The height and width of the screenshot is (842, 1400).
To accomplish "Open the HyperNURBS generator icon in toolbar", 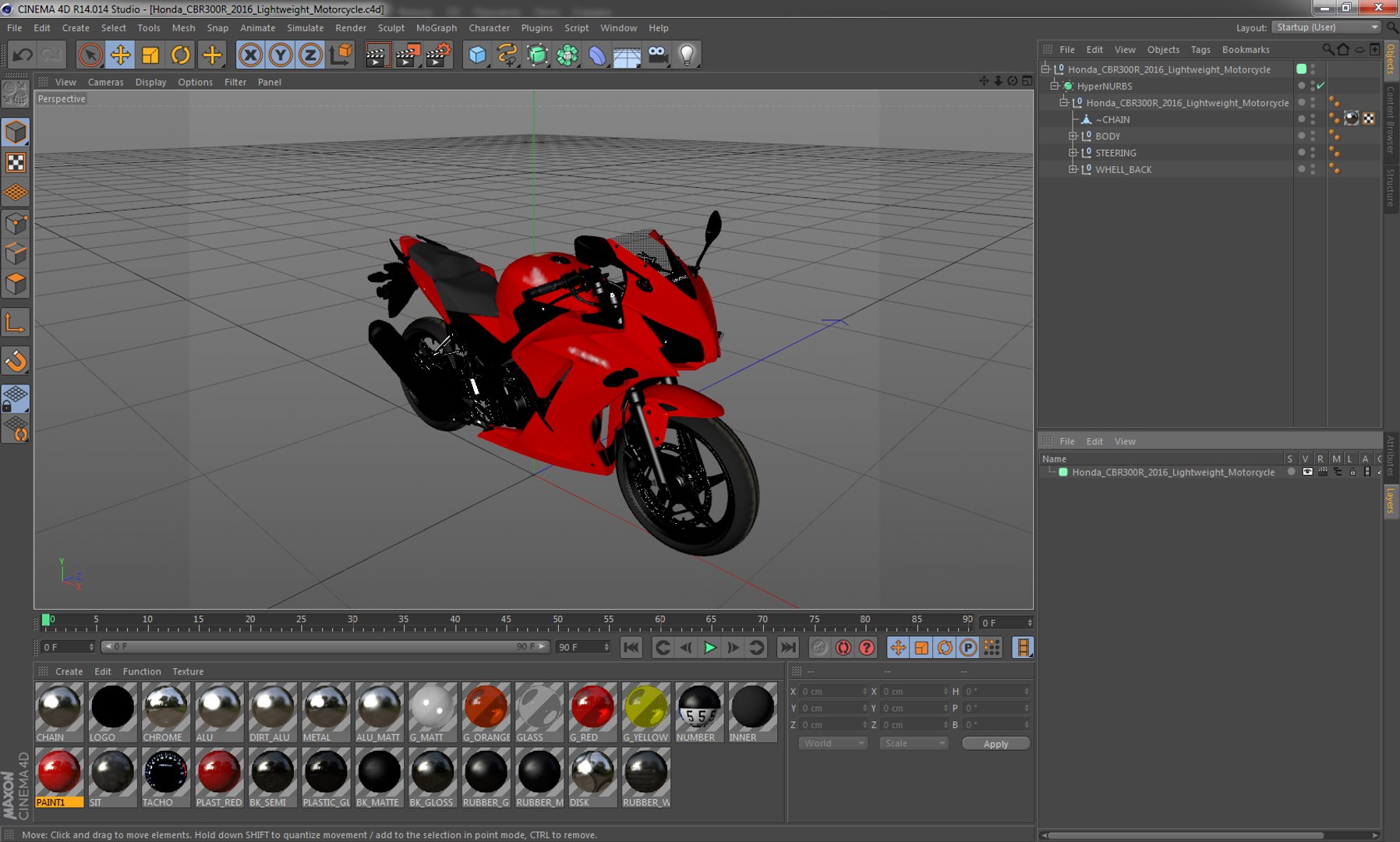I will [537, 55].
